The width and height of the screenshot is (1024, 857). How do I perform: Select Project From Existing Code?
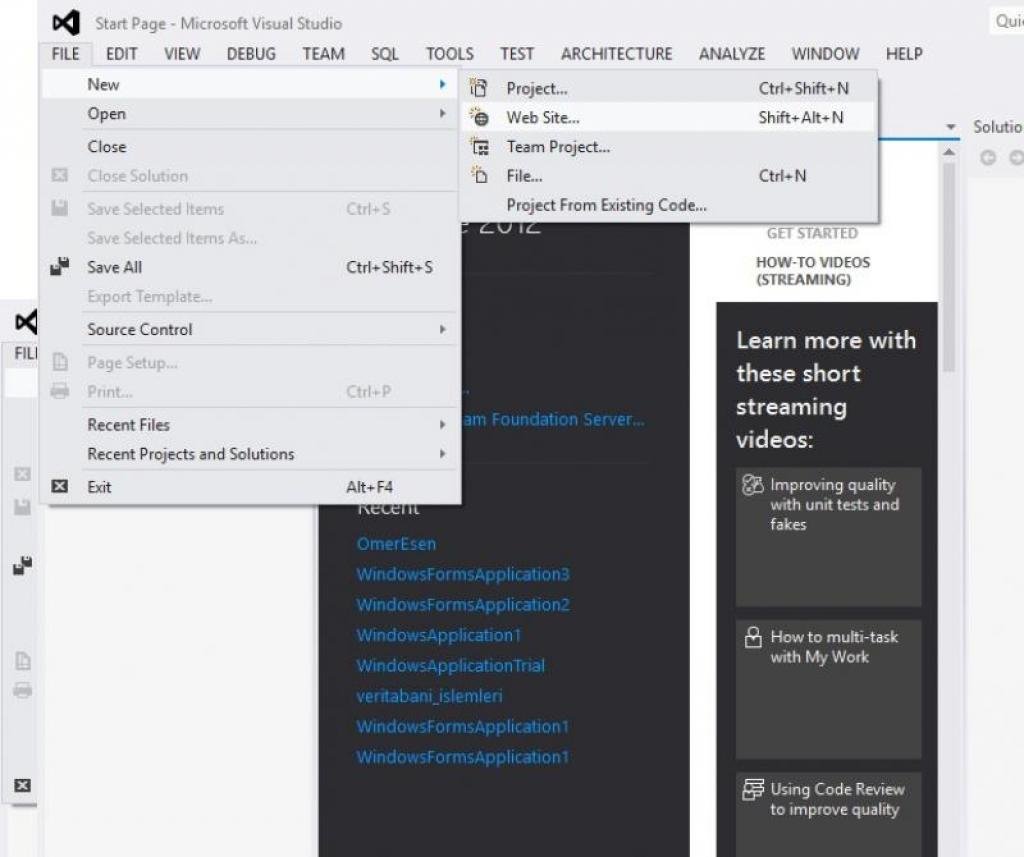(x=606, y=205)
